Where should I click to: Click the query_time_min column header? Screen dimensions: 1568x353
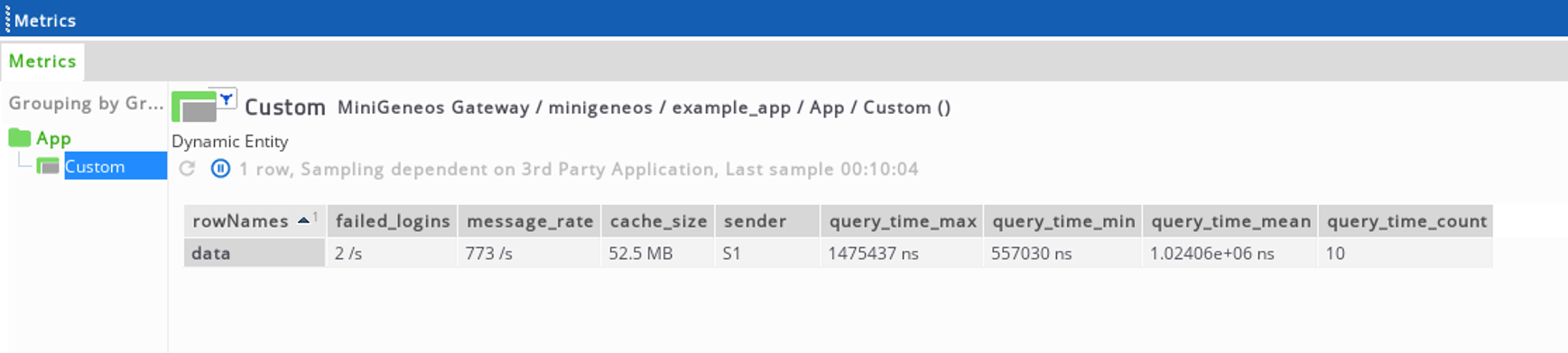click(1063, 221)
